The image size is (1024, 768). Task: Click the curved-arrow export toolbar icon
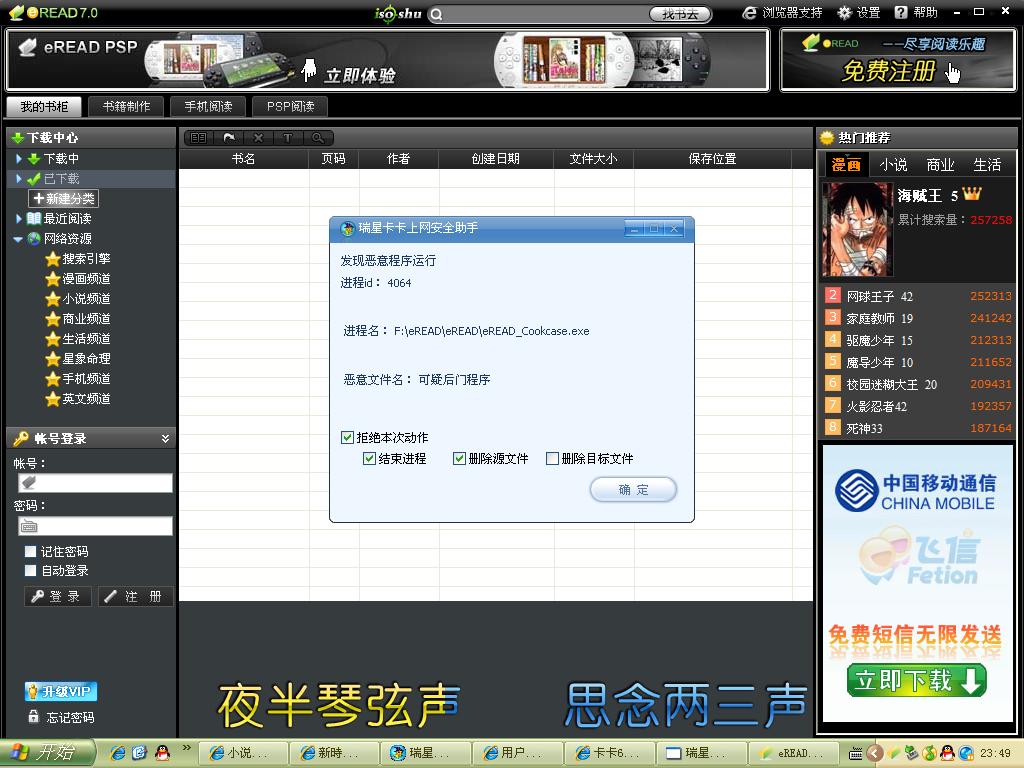(229, 138)
